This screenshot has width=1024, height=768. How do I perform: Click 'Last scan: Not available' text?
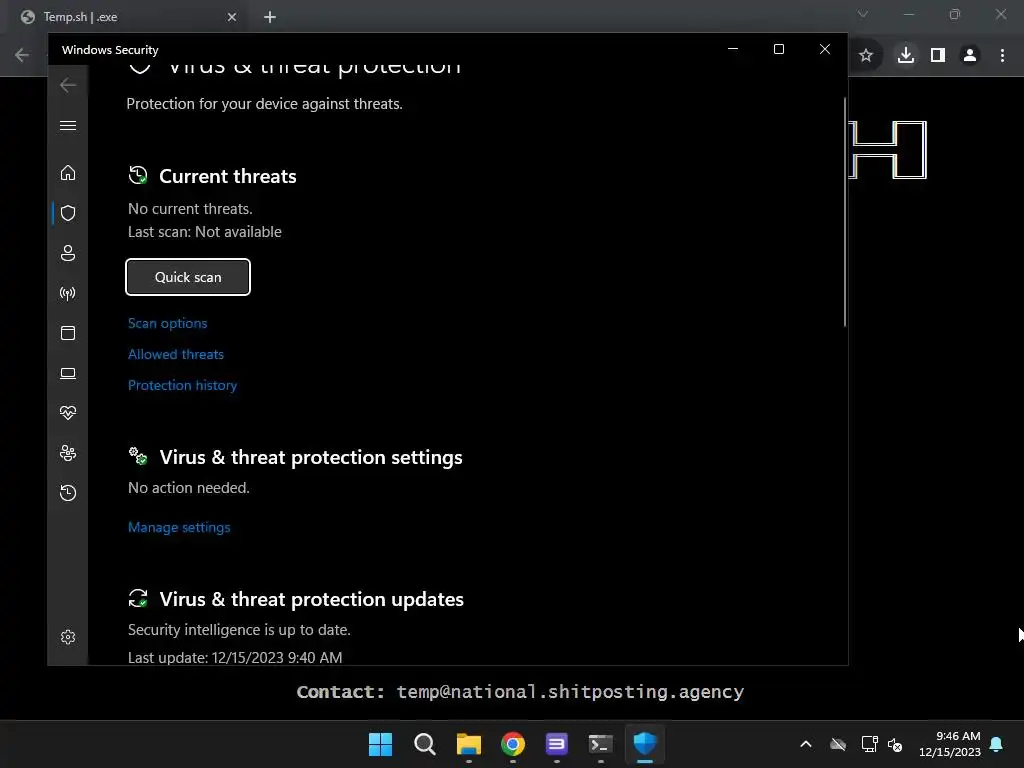(204, 232)
